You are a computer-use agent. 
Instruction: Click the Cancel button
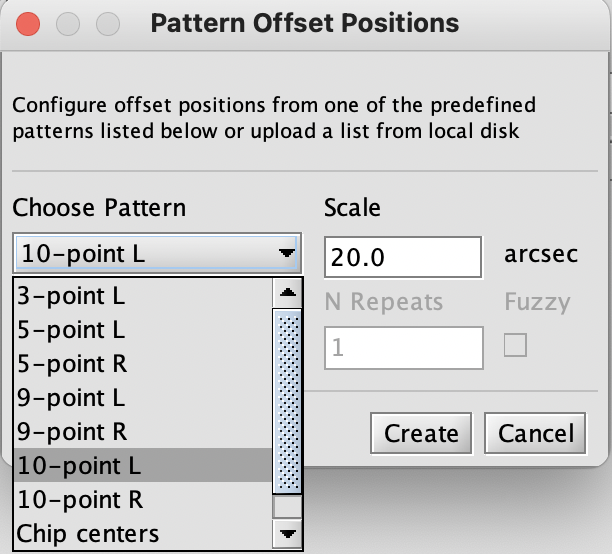(x=535, y=433)
